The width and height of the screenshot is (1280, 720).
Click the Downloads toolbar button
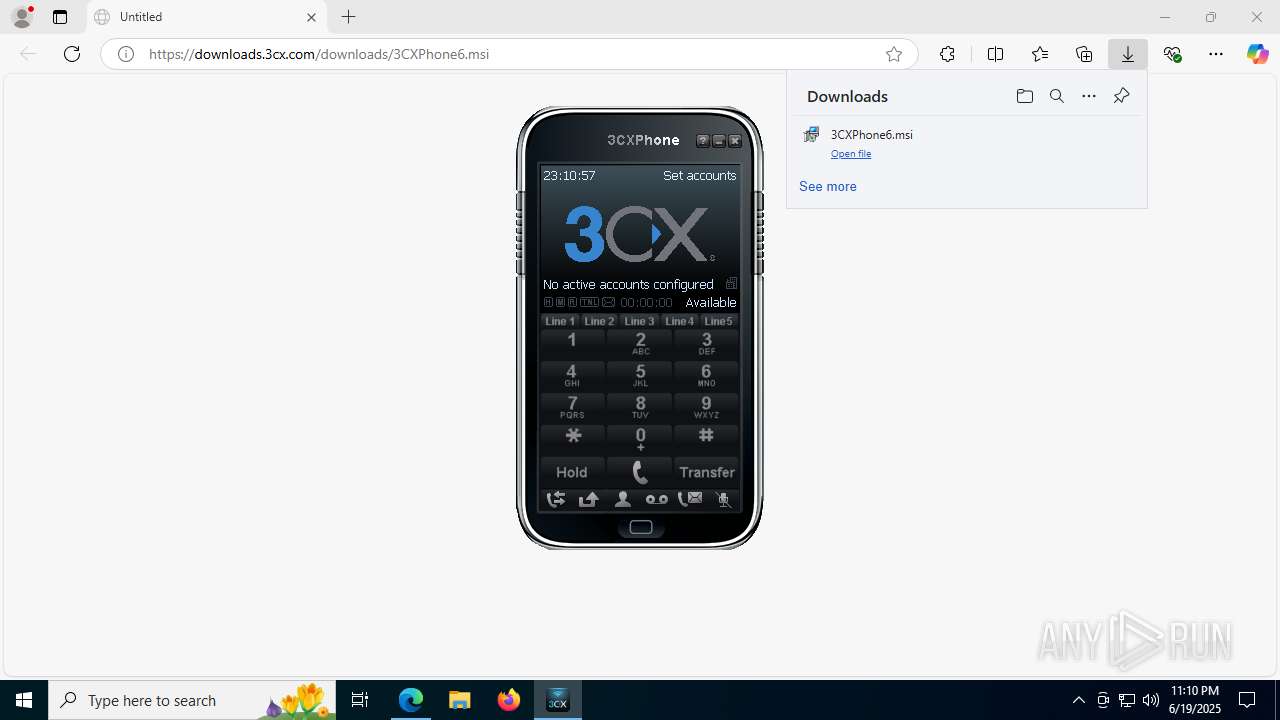tap(1128, 54)
